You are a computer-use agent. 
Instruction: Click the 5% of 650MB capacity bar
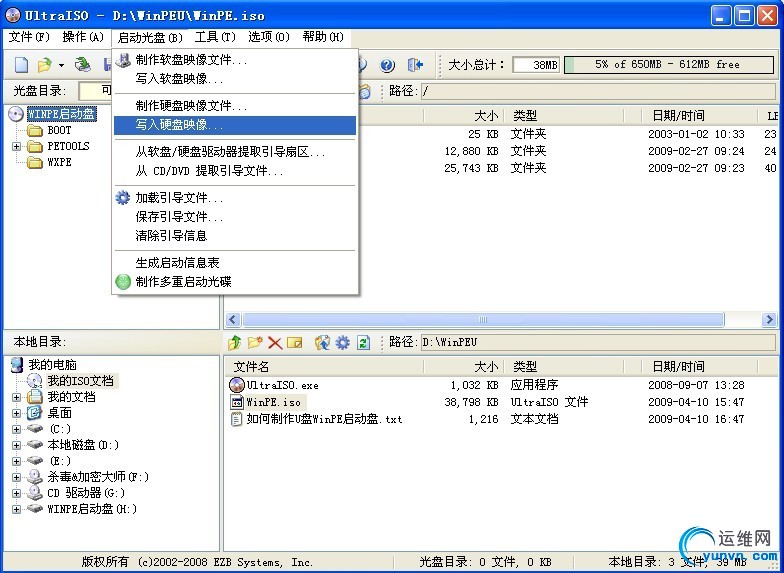(668, 65)
